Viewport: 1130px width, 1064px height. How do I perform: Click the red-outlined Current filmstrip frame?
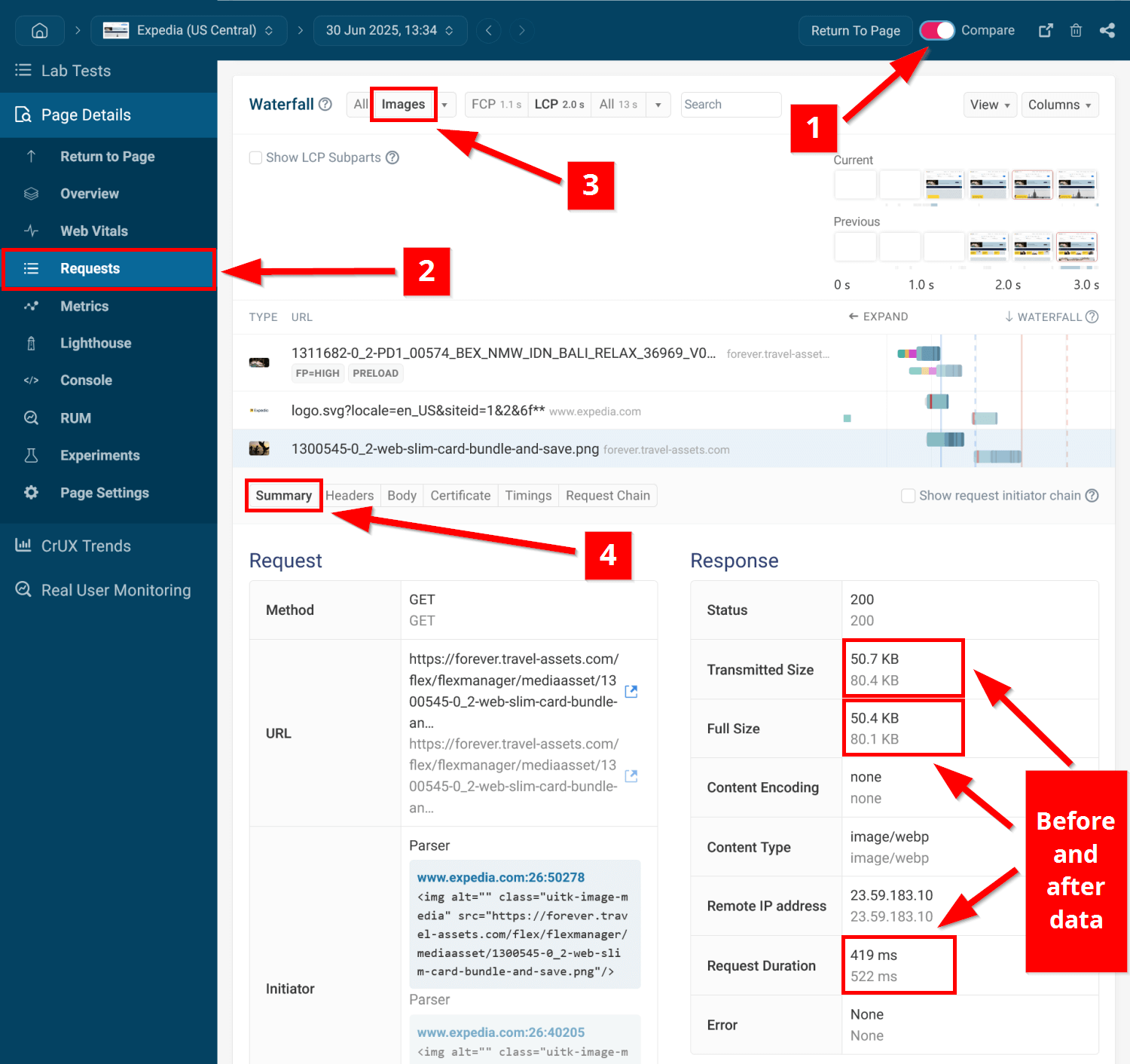point(1032,185)
